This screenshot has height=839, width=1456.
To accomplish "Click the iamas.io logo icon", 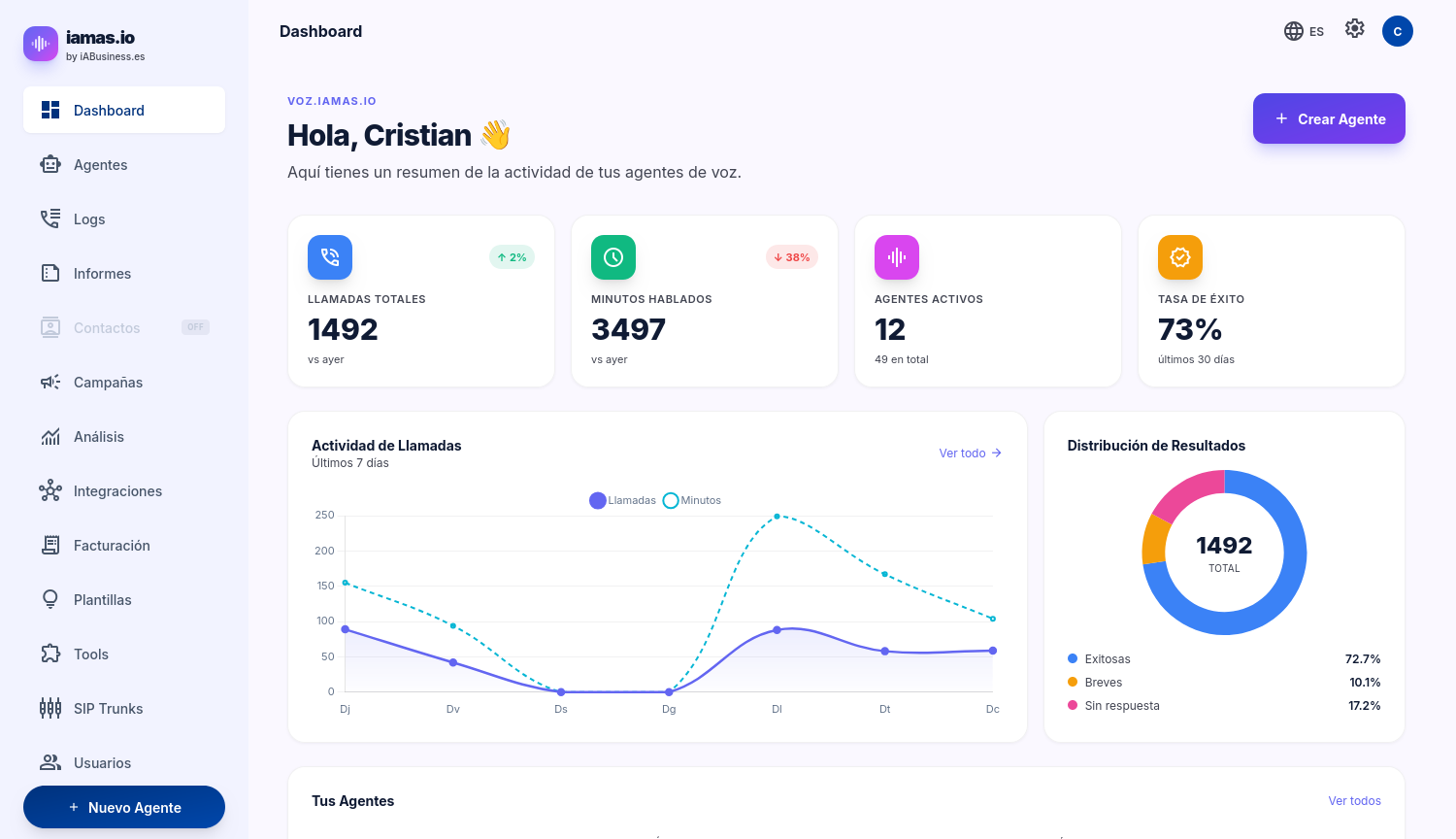I will click(41, 44).
